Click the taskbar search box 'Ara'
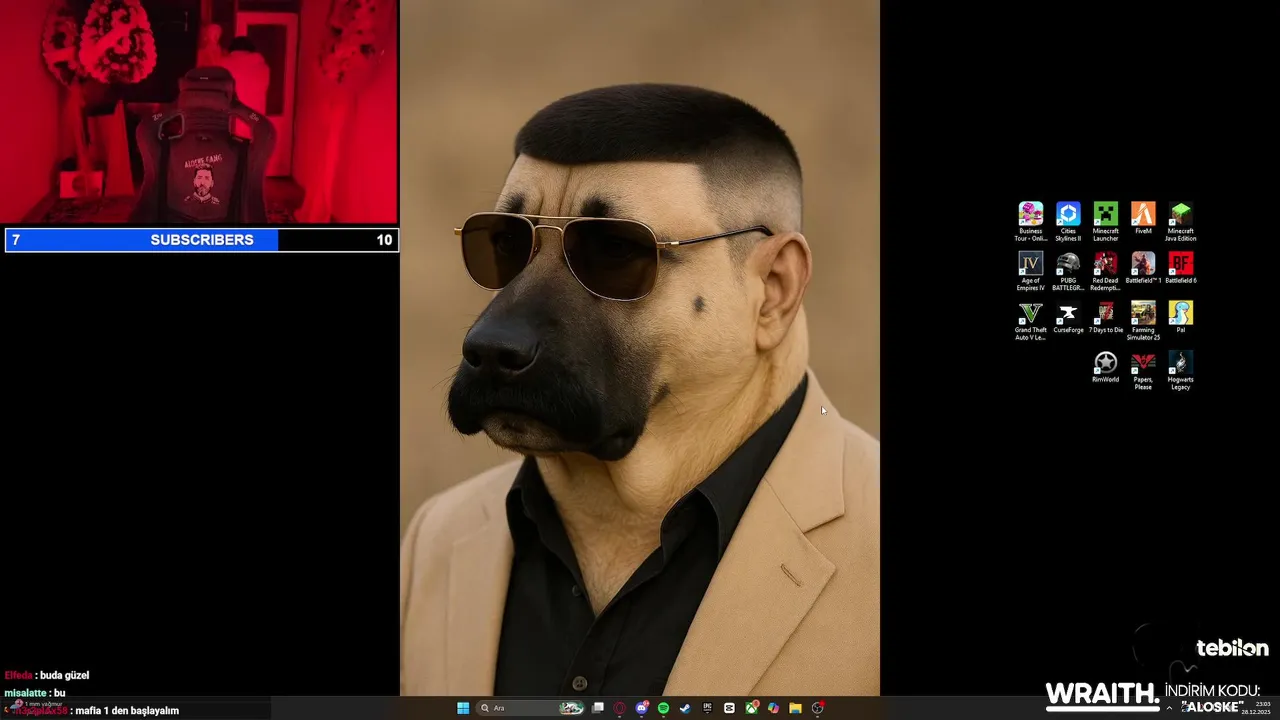The width and height of the screenshot is (1280, 720). [531, 708]
